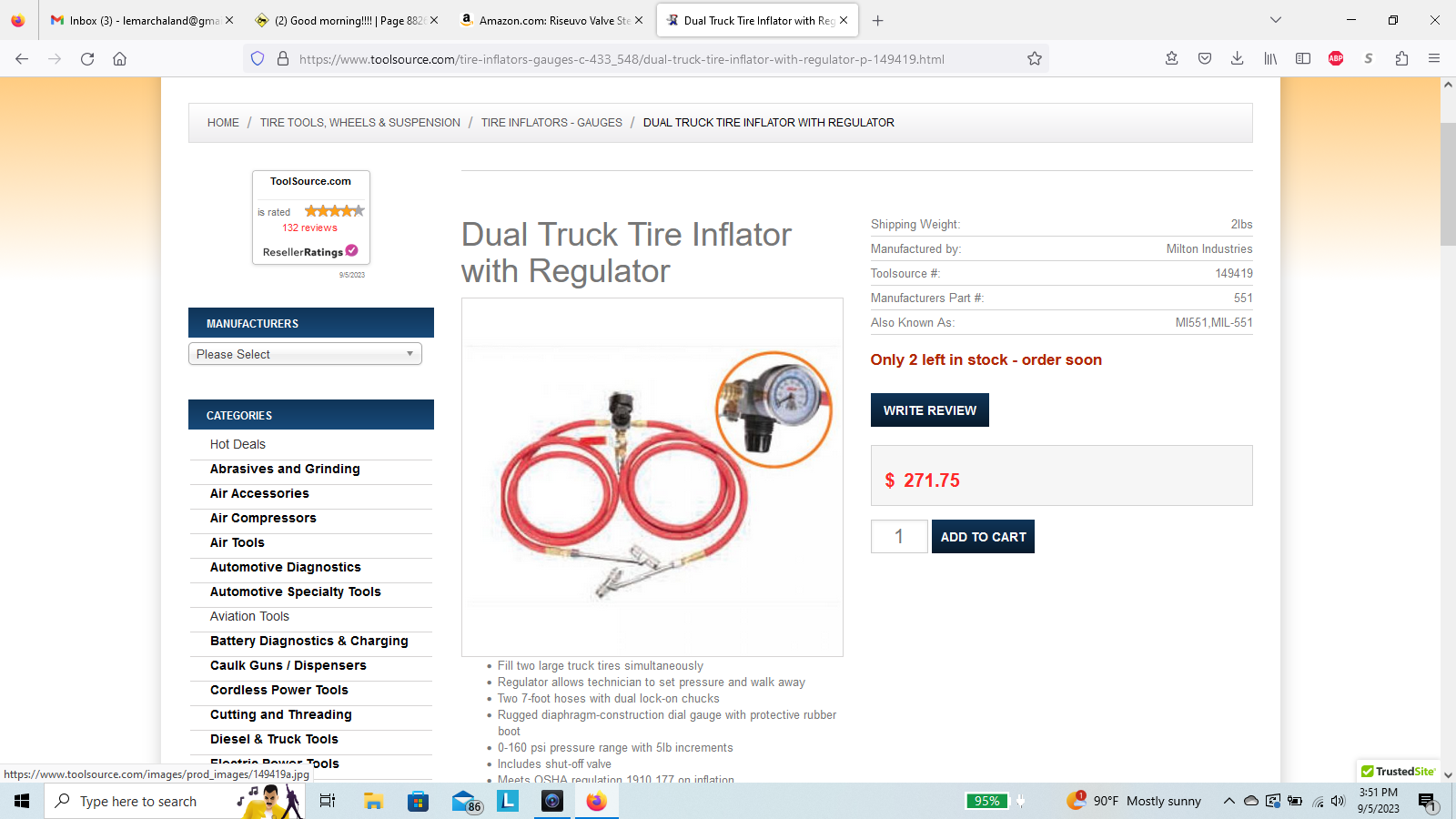Viewport: 1456px width, 819px height.
Task: Open the Firefox extensions puzzle icon
Action: pos(1401,59)
